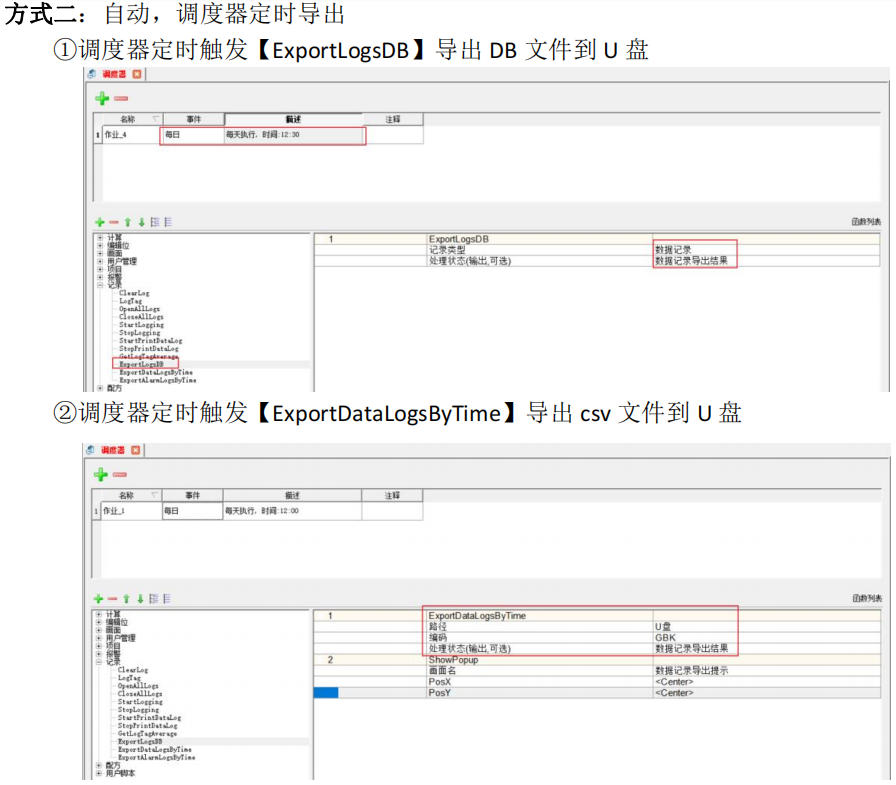This screenshot has width=896, height=785.
Task: Expand 画面 node in 作业_1 screenshot tree
Action: [x=99, y=630]
